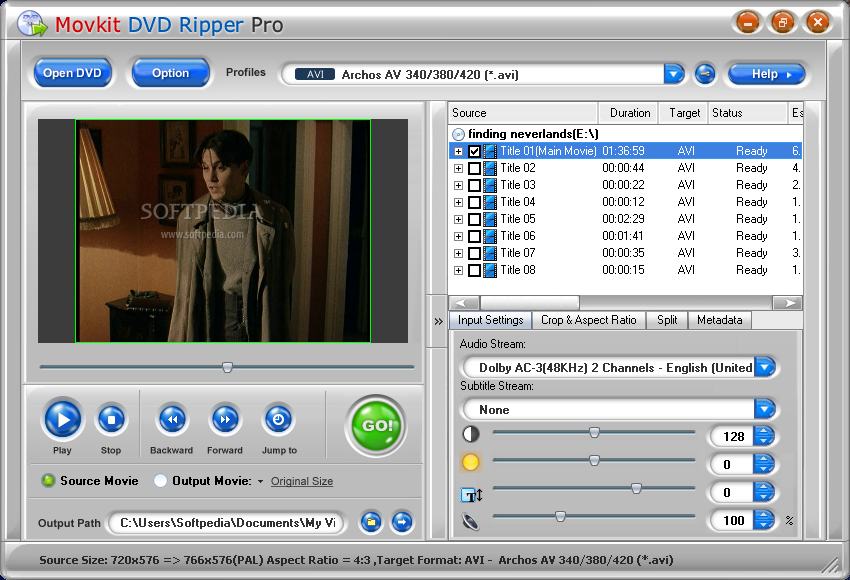The height and width of the screenshot is (580, 850).
Task: Click the contrast half-circle icon
Action: point(471,434)
